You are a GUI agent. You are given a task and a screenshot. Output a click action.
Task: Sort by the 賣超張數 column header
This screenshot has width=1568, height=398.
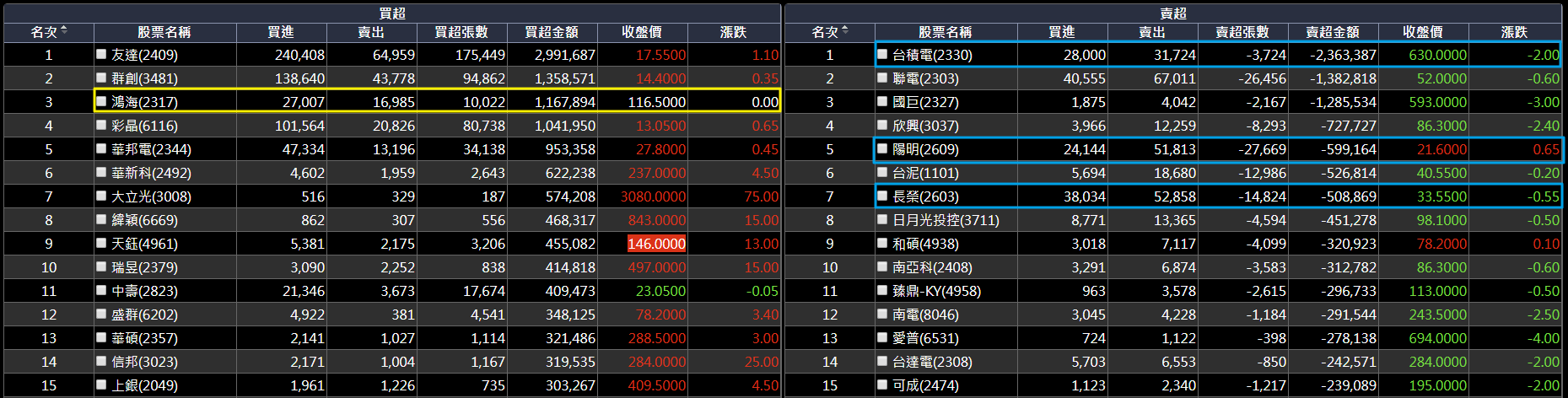pos(1242,32)
